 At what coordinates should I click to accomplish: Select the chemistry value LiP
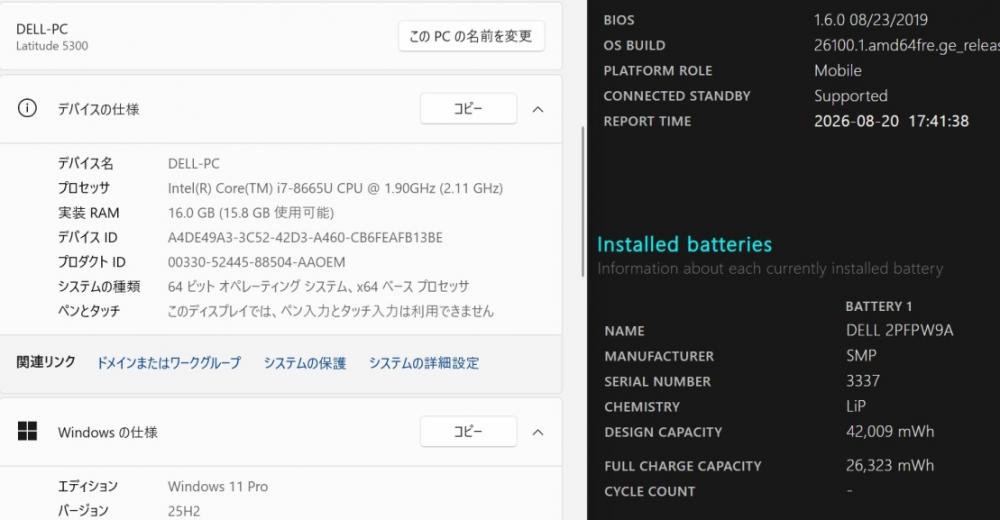pyautogui.click(x=856, y=406)
